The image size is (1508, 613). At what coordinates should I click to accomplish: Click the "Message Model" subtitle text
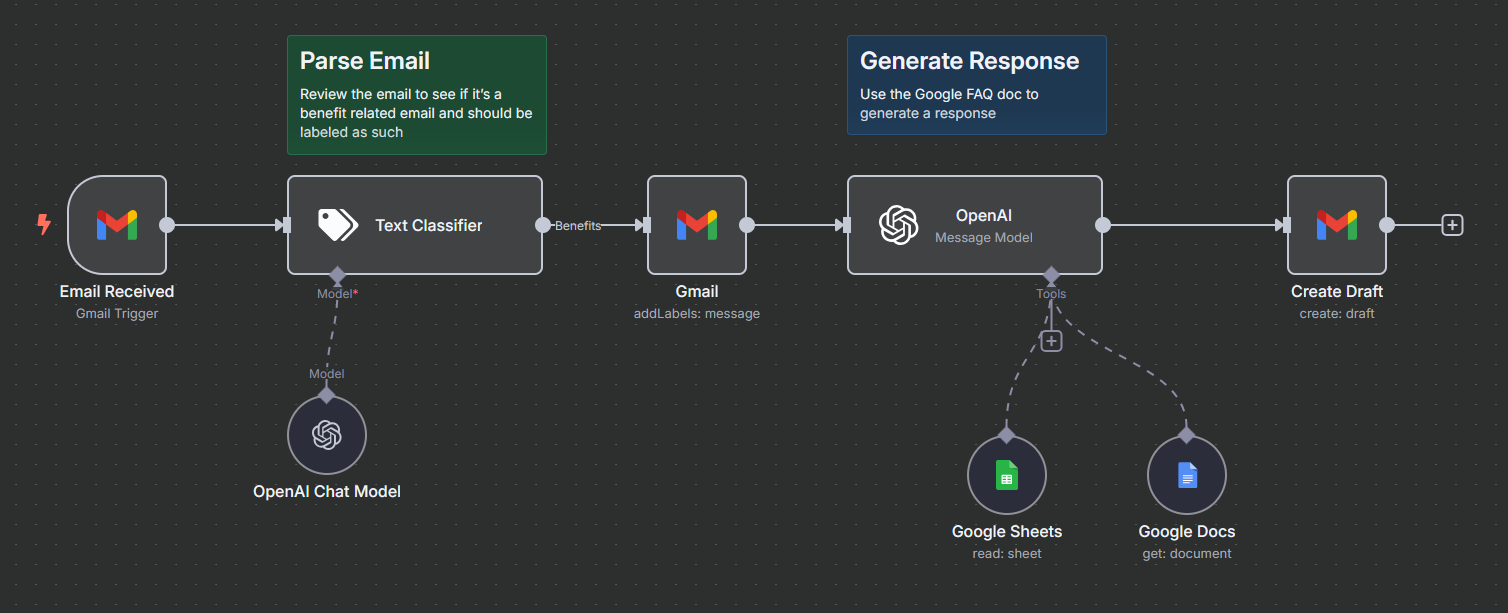click(x=984, y=237)
